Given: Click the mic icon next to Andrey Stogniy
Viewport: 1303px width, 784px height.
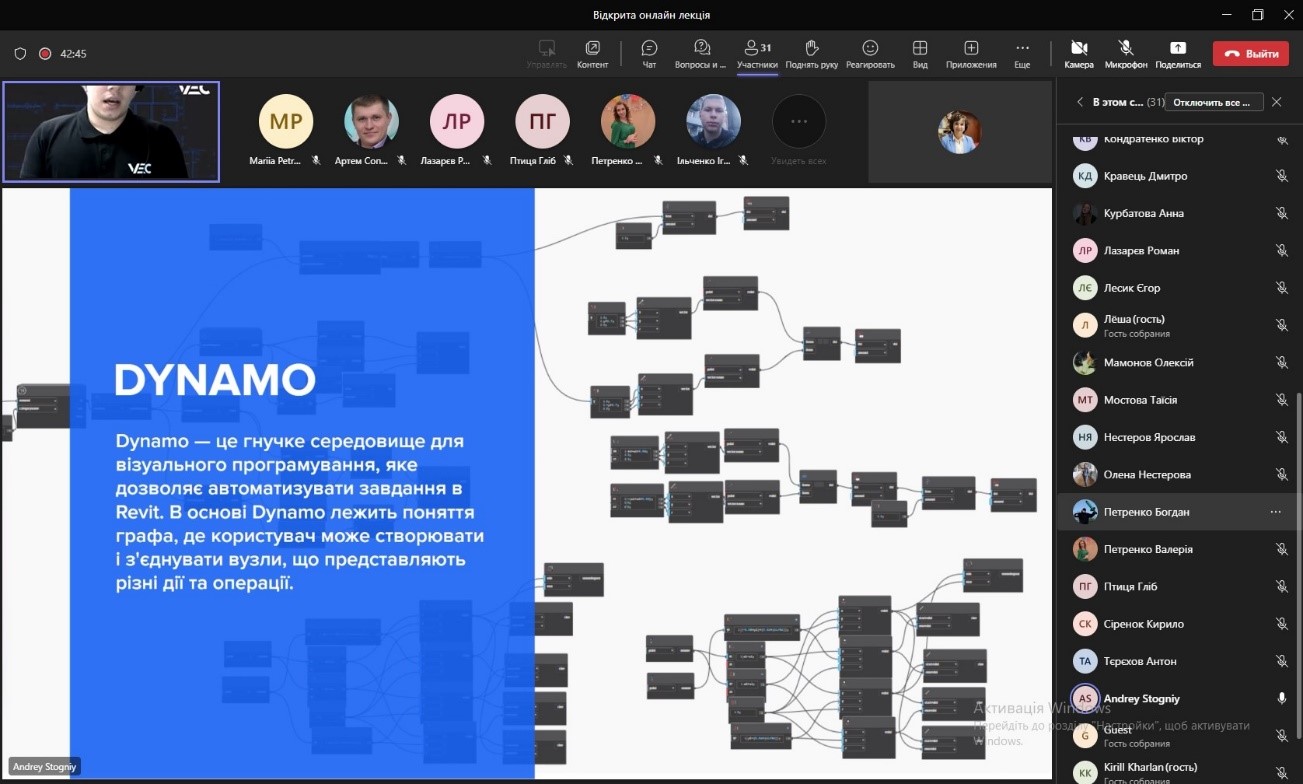Looking at the screenshot, I should (1281, 698).
